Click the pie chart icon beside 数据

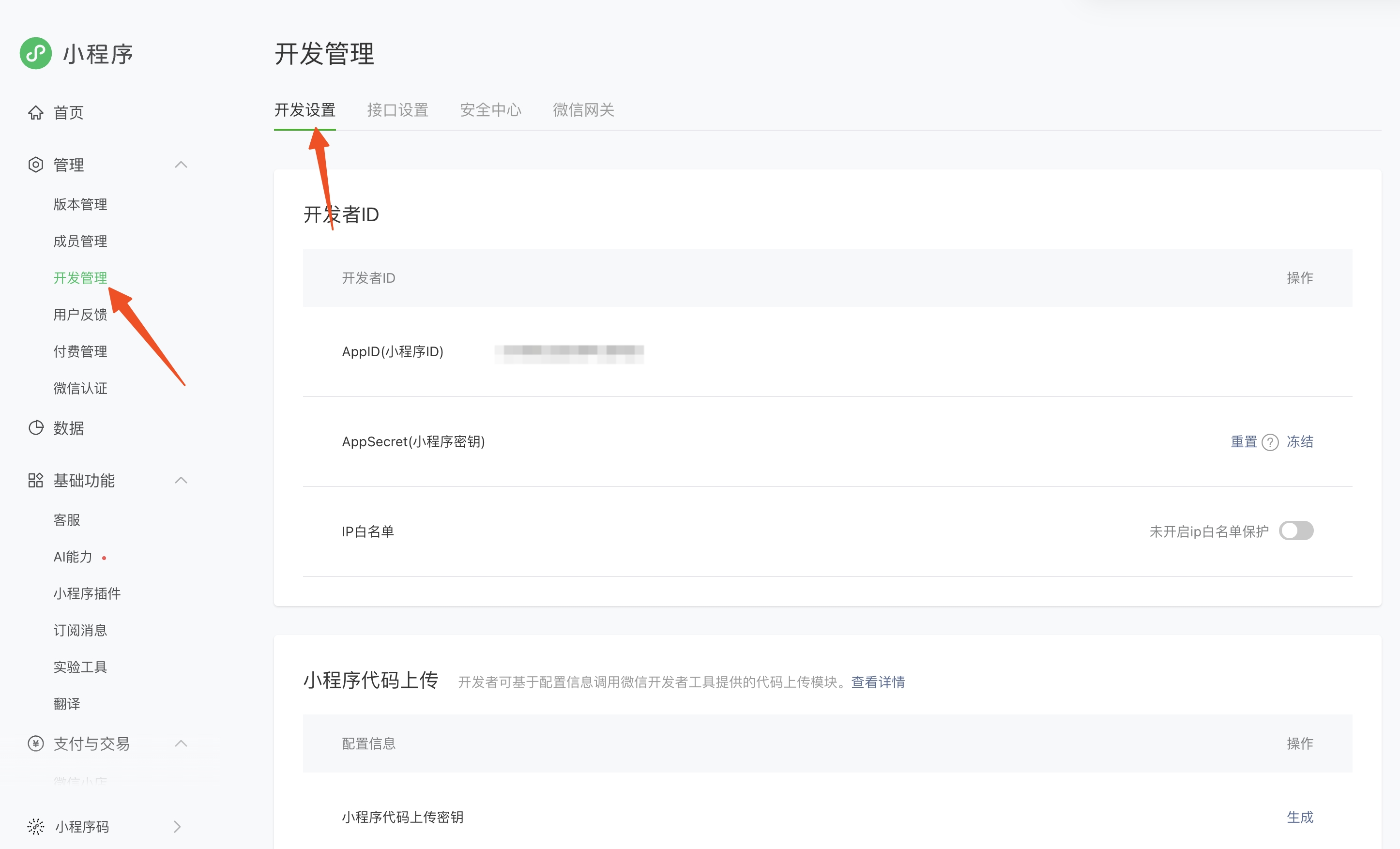point(36,427)
